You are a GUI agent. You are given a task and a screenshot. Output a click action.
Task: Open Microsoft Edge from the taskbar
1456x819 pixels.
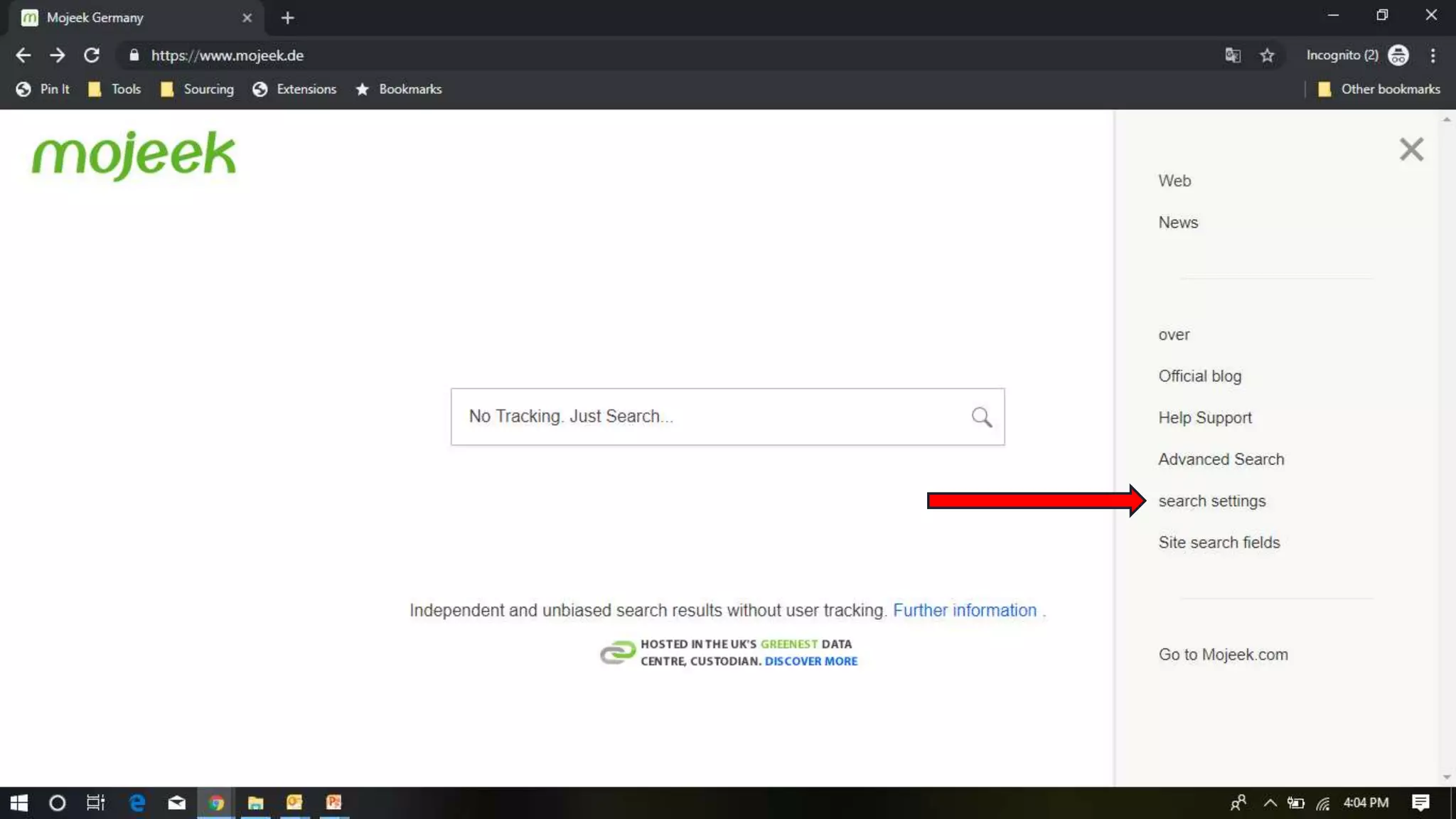click(x=137, y=803)
